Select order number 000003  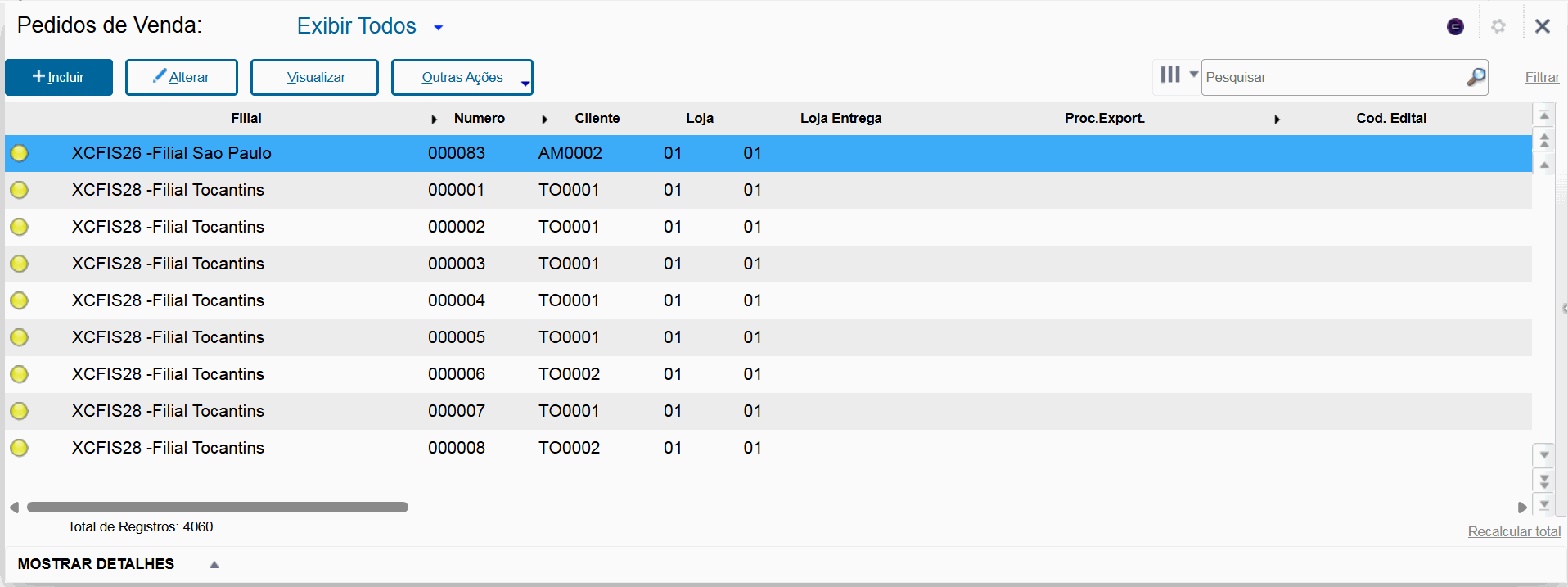tap(457, 264)
